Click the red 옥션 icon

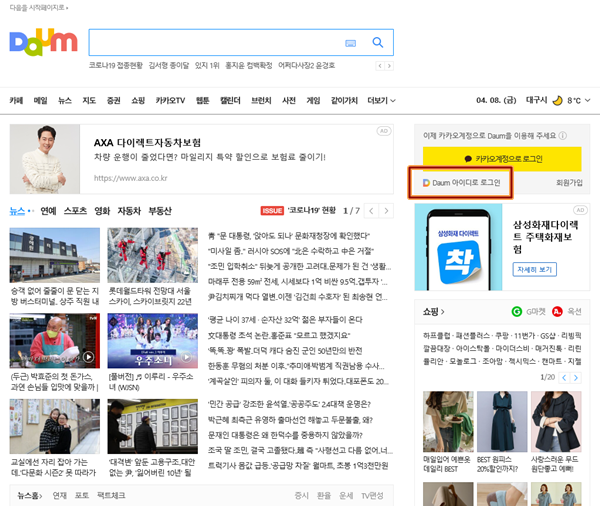coord(557,312)
